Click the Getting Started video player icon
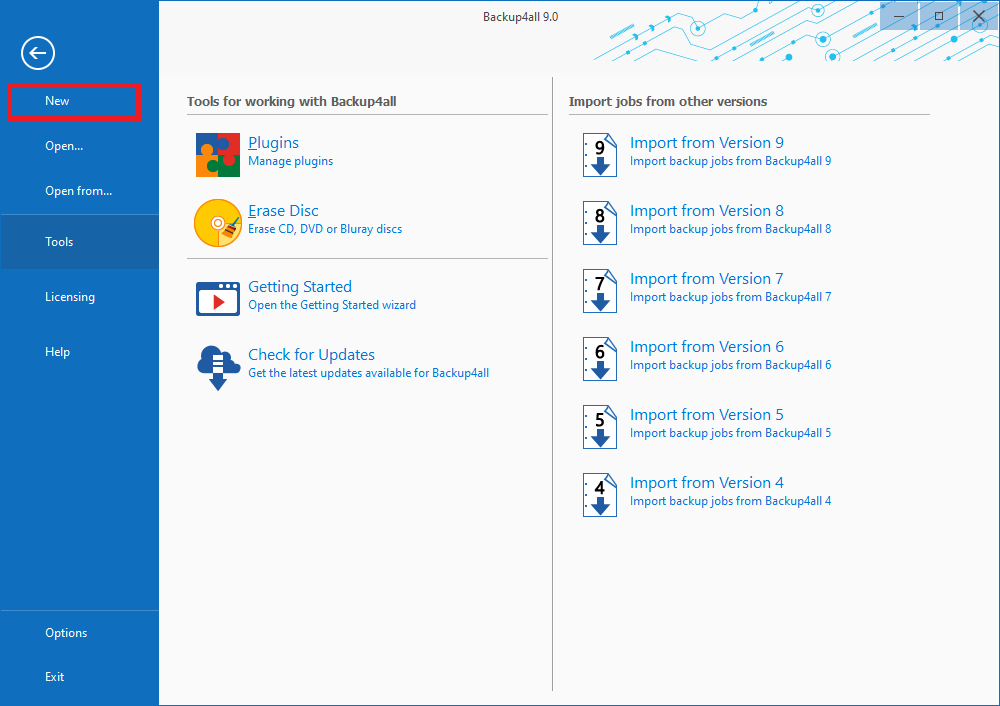This screenshot has height=706, width=1000. click(x=217, y=298)
